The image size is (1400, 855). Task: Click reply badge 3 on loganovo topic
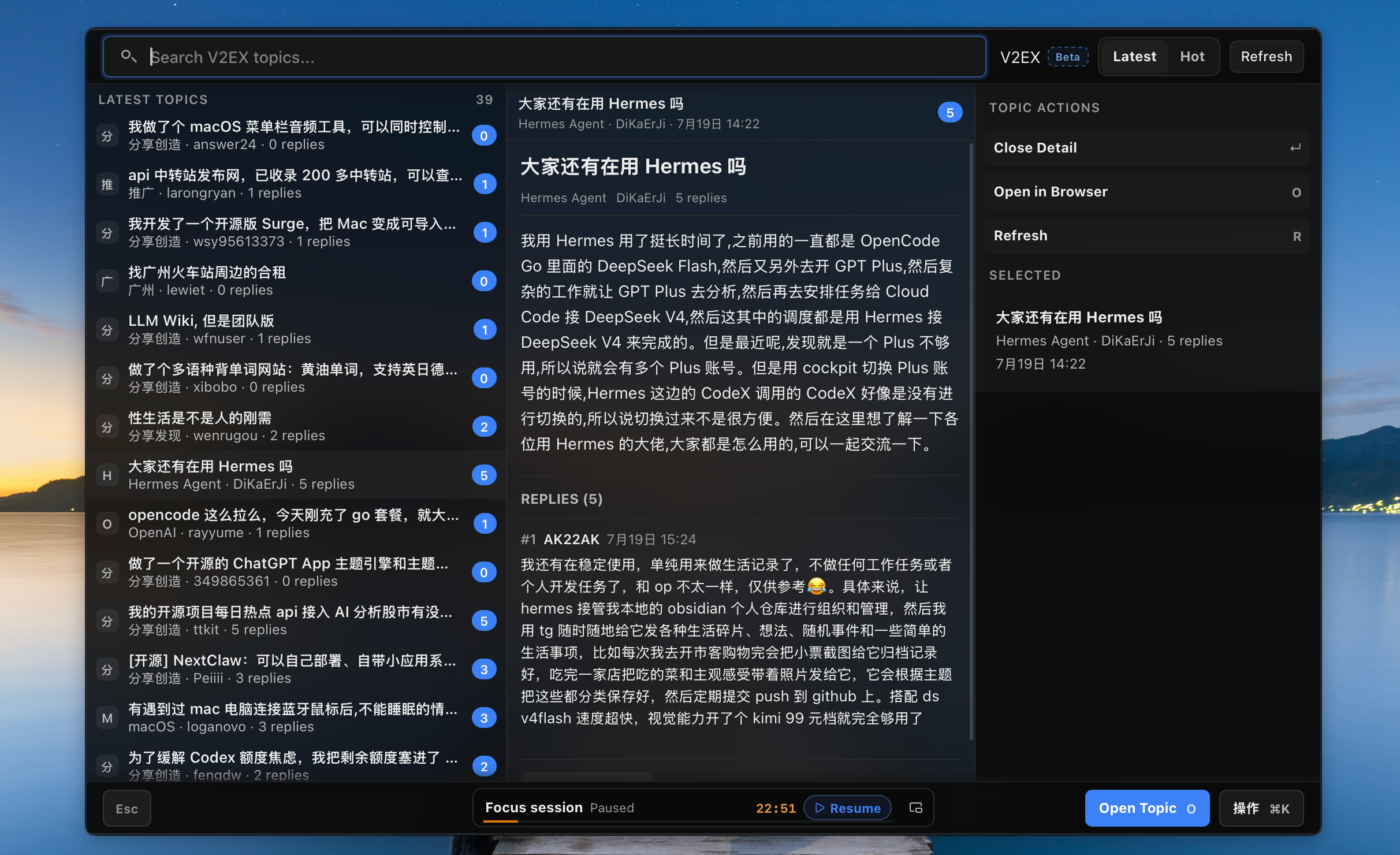[x=484, y=718]
